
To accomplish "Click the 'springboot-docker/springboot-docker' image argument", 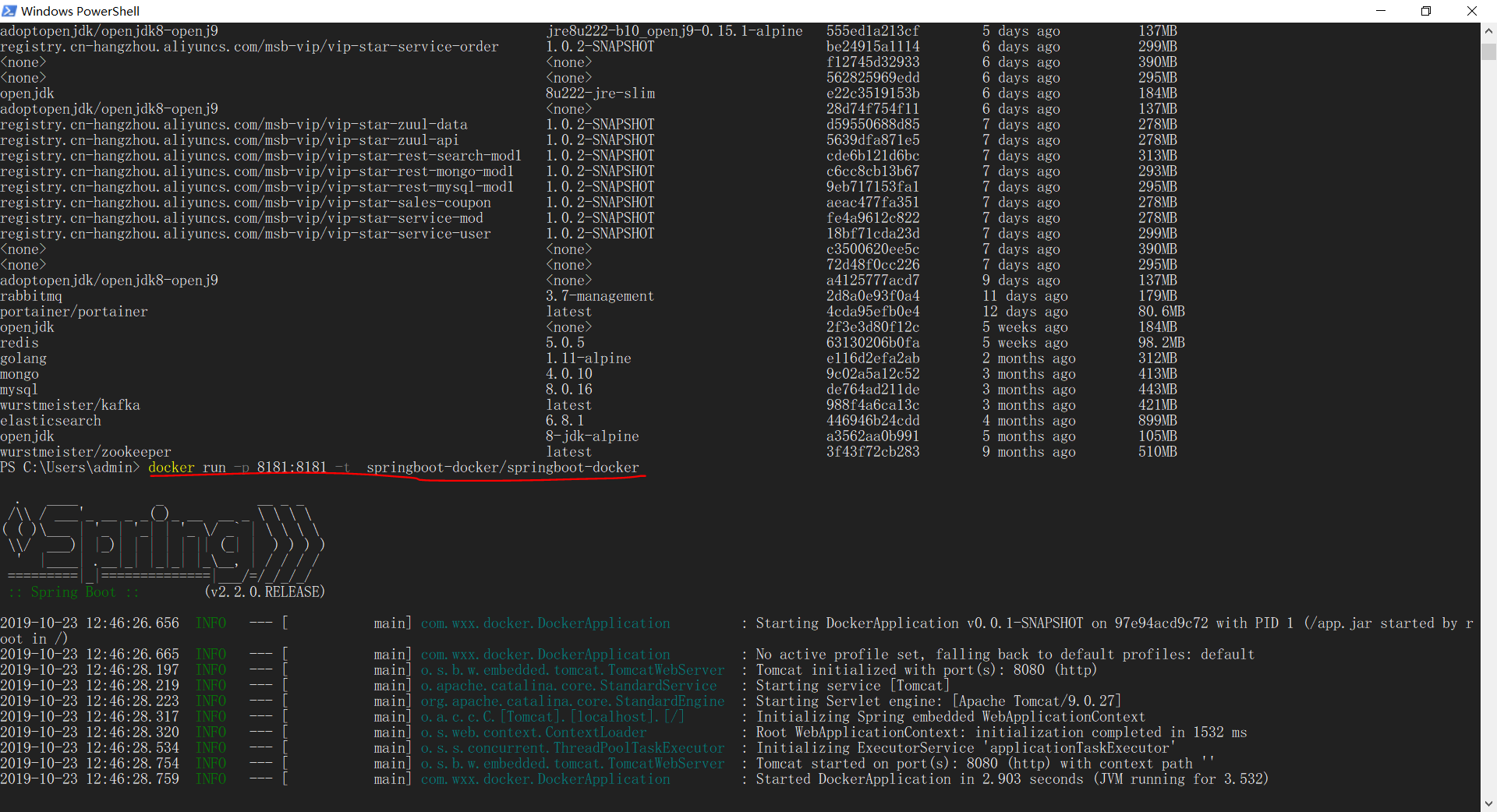I will coord(503,468).
